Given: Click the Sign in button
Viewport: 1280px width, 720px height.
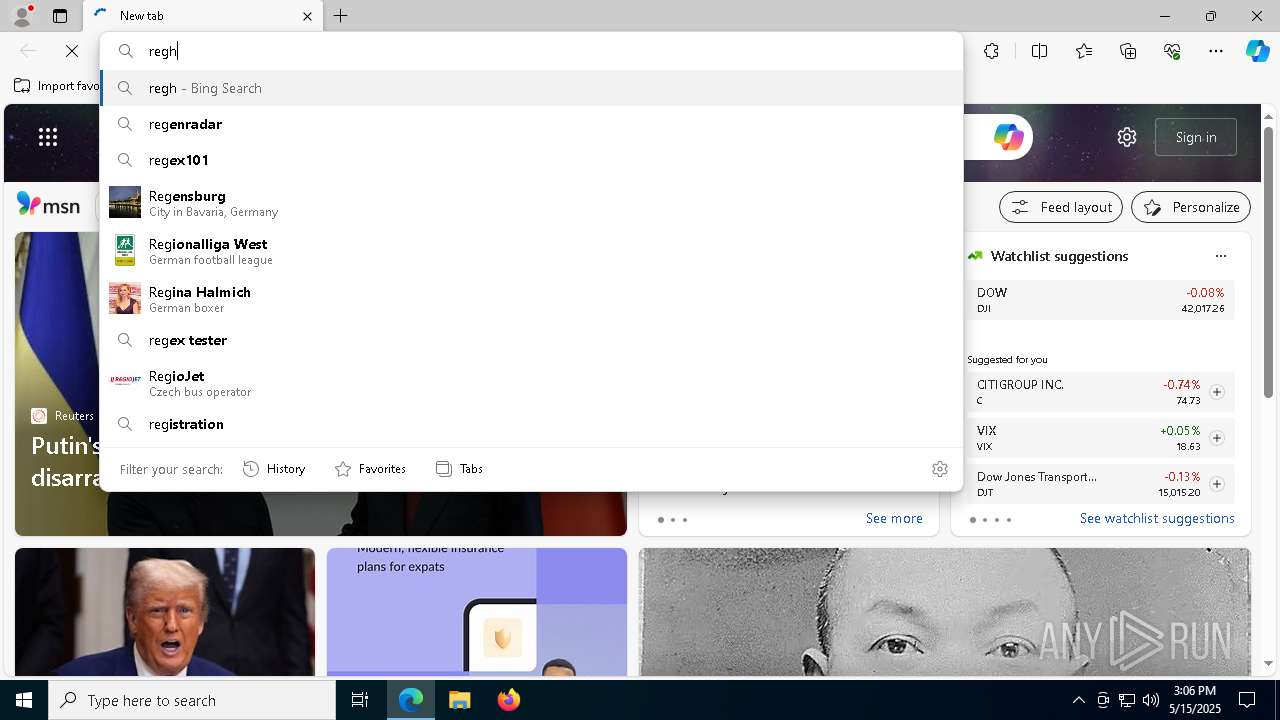Looking at the screenshot, I should click(1196, 137).
